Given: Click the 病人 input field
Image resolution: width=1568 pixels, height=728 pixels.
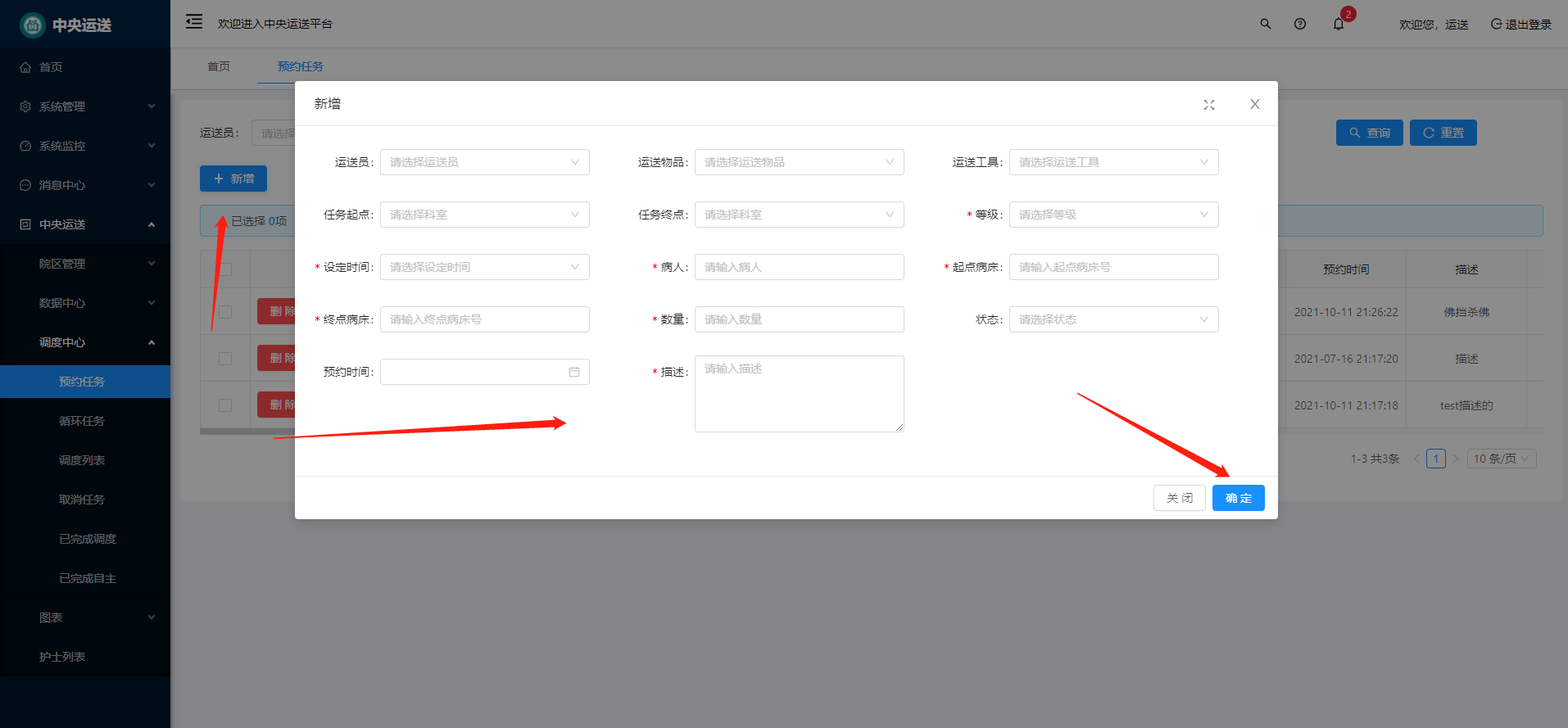Looking at the screenshot, I should coord(800,267).
